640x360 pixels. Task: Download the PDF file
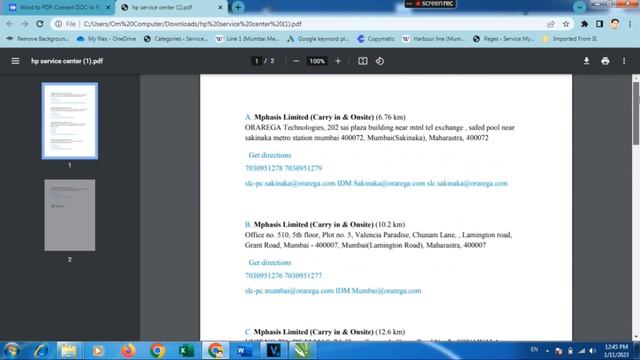click(x=587, y=61)
